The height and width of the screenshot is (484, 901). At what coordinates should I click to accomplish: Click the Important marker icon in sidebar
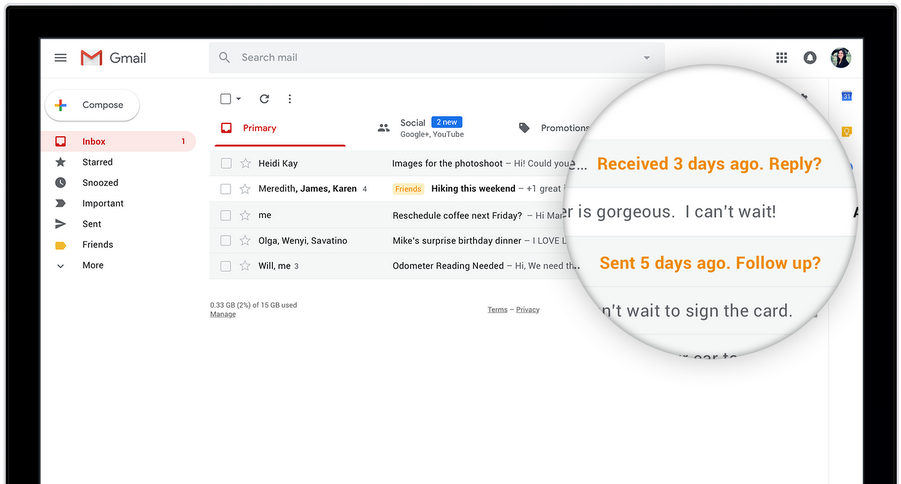60,203
